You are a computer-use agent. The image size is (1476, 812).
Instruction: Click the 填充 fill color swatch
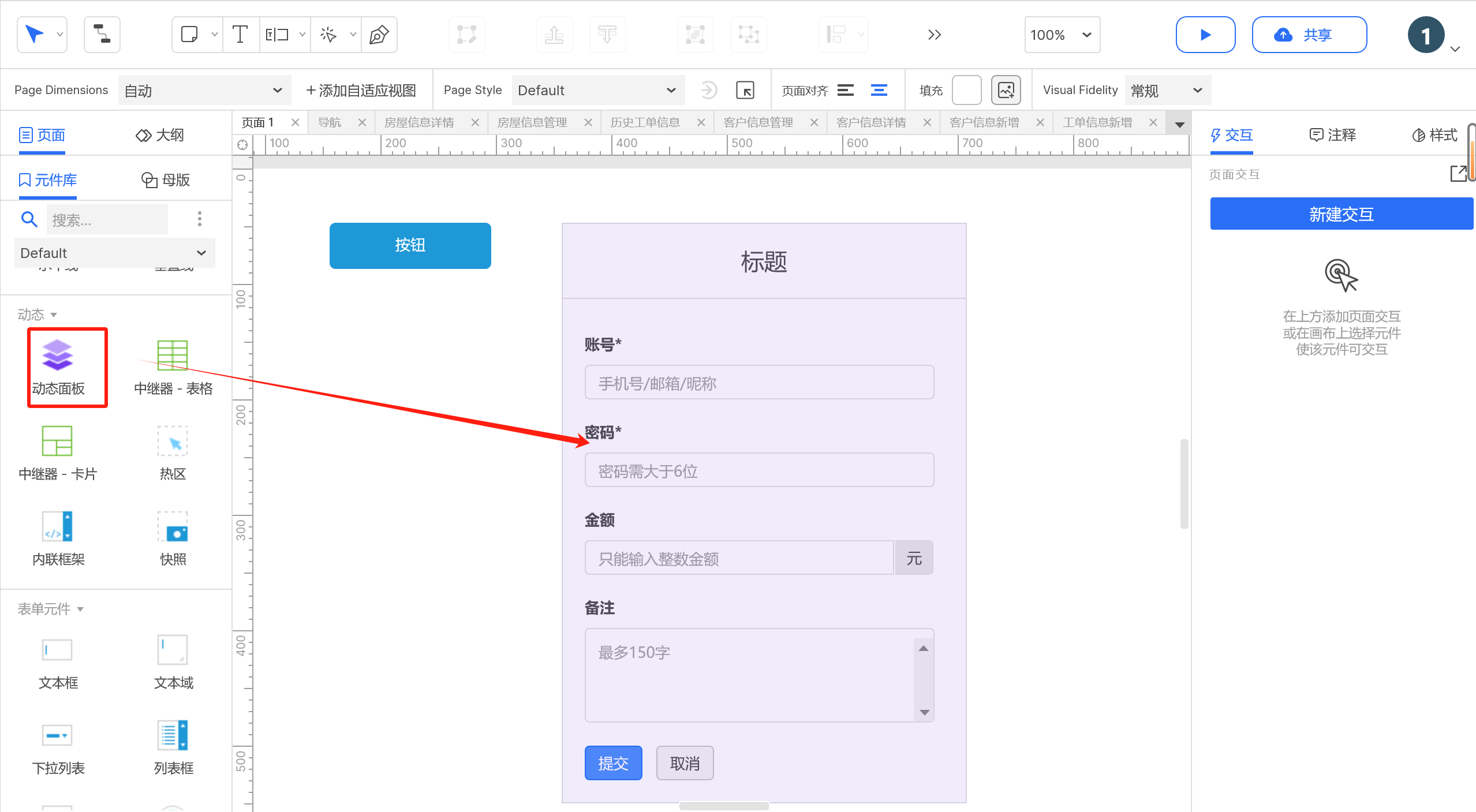966,90
